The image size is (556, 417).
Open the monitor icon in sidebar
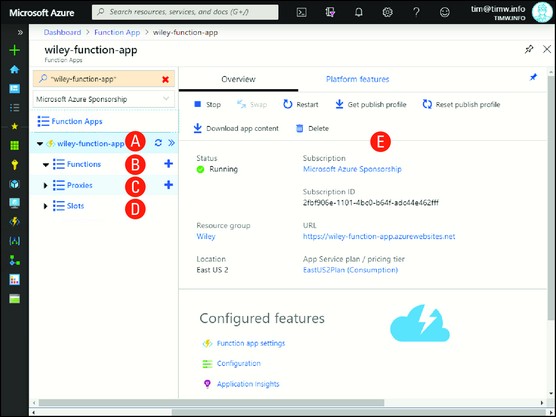coord(15,203)
